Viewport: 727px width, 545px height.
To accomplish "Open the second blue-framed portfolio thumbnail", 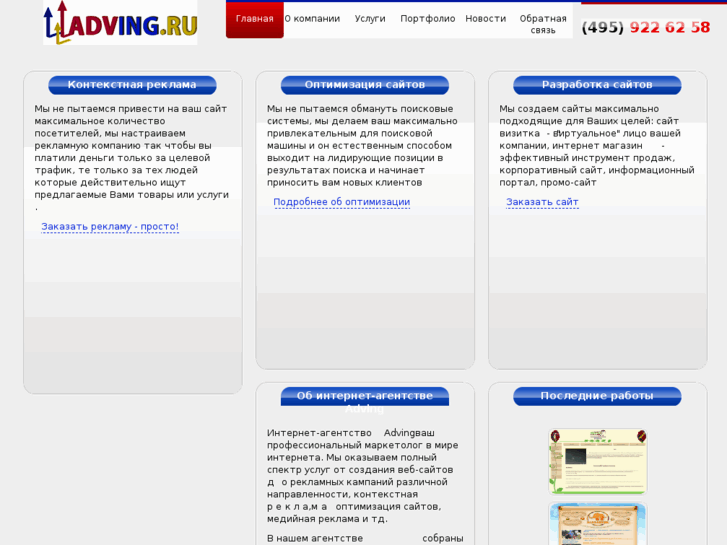I will 598,524.
